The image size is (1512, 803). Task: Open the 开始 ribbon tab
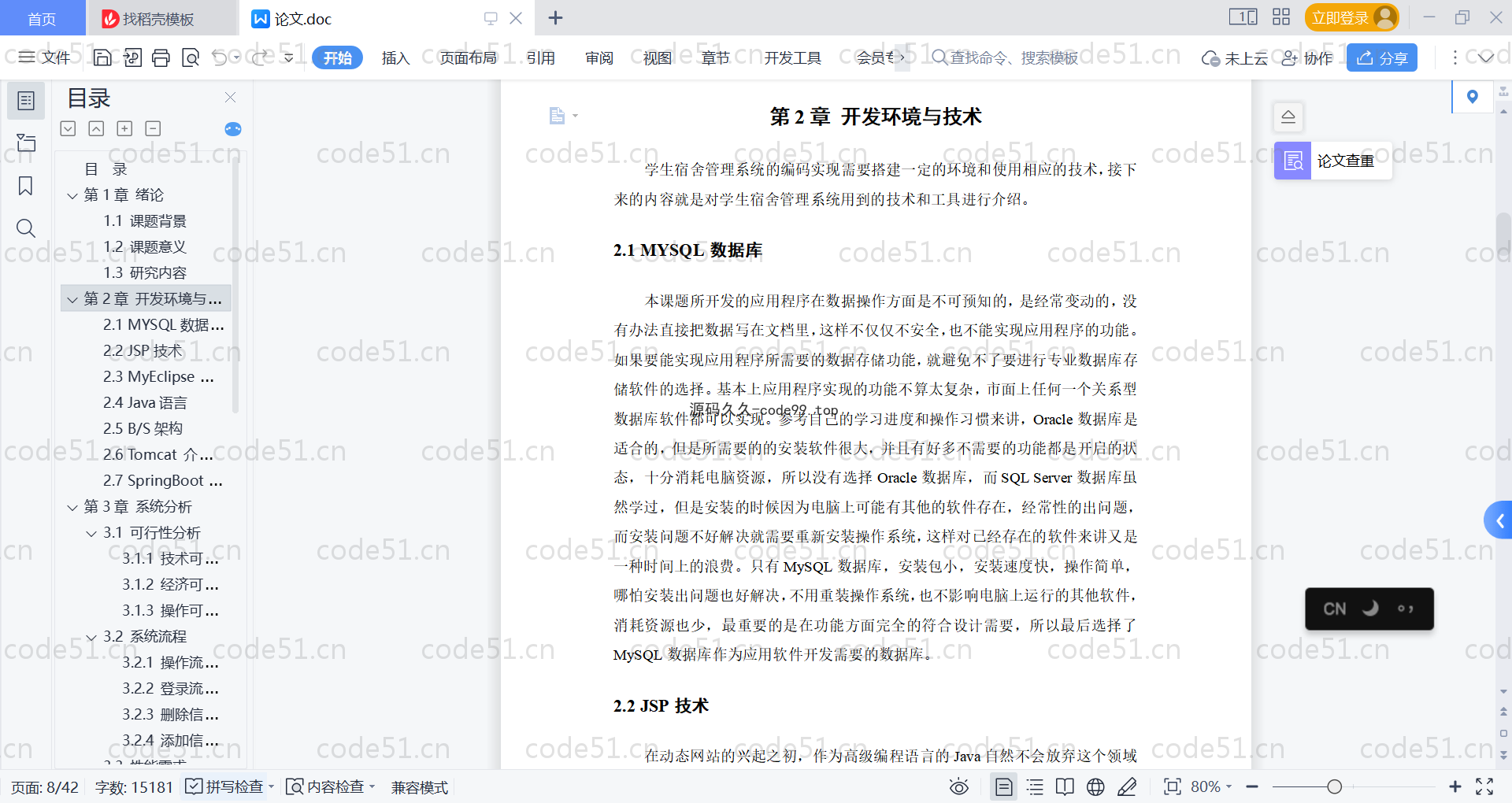337,57
